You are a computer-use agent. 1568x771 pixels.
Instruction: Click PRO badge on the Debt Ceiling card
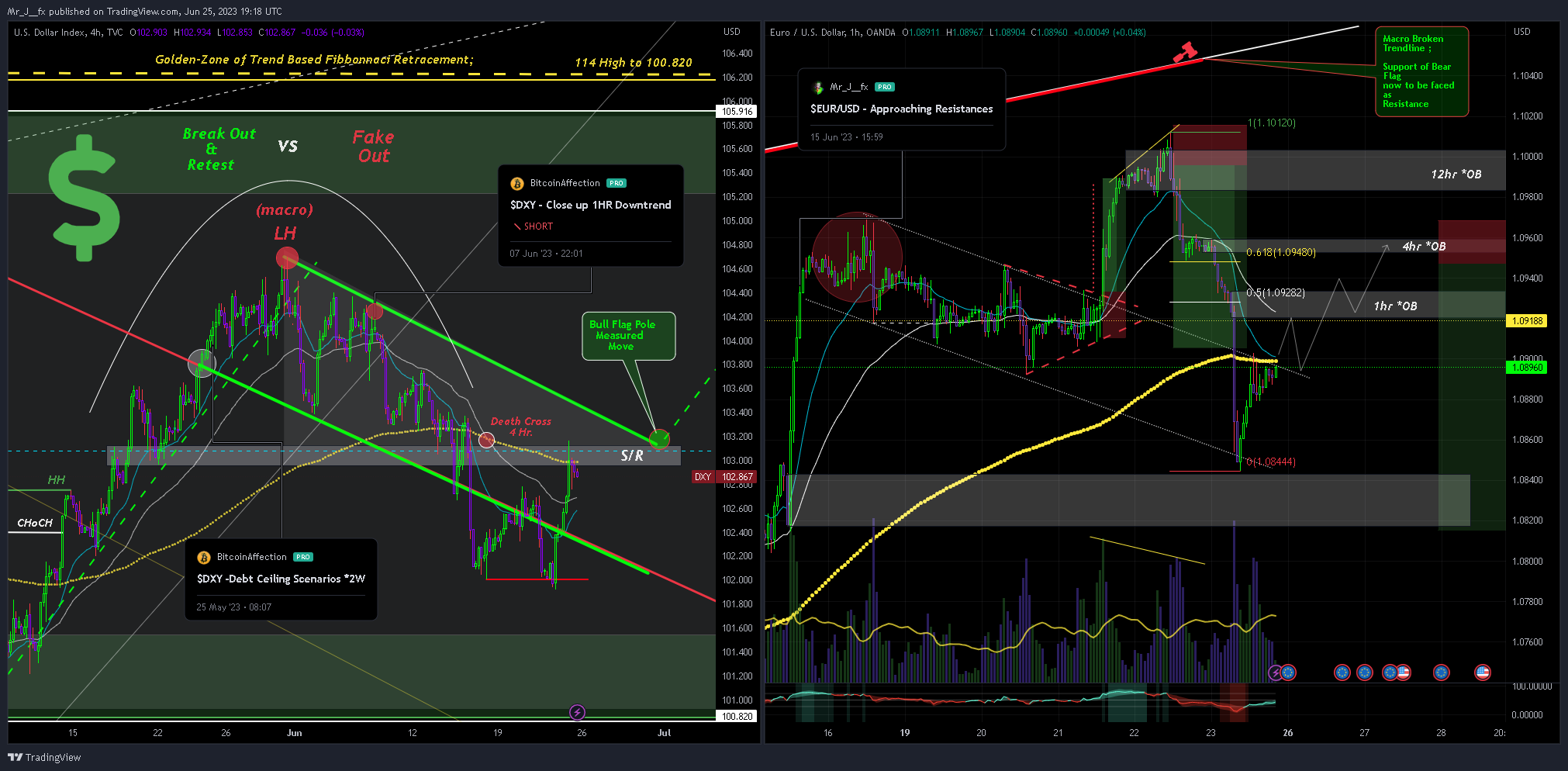click(303, 557)
